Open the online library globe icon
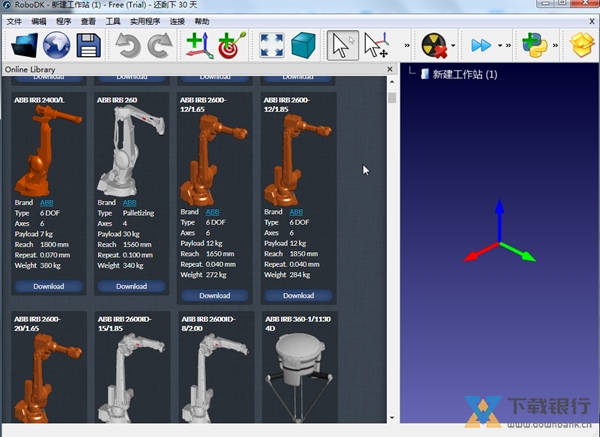 55,44
